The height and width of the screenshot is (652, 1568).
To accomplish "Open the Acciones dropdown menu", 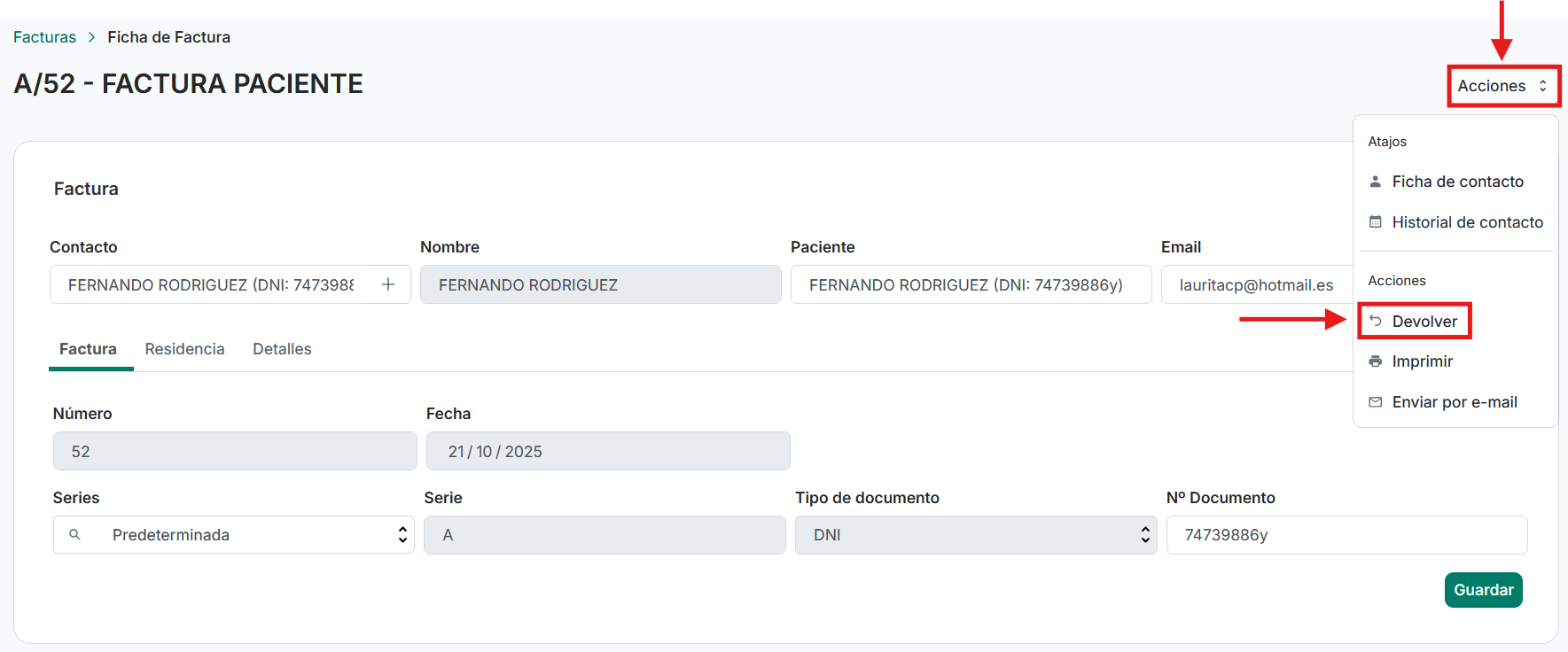I will 1502,86.
